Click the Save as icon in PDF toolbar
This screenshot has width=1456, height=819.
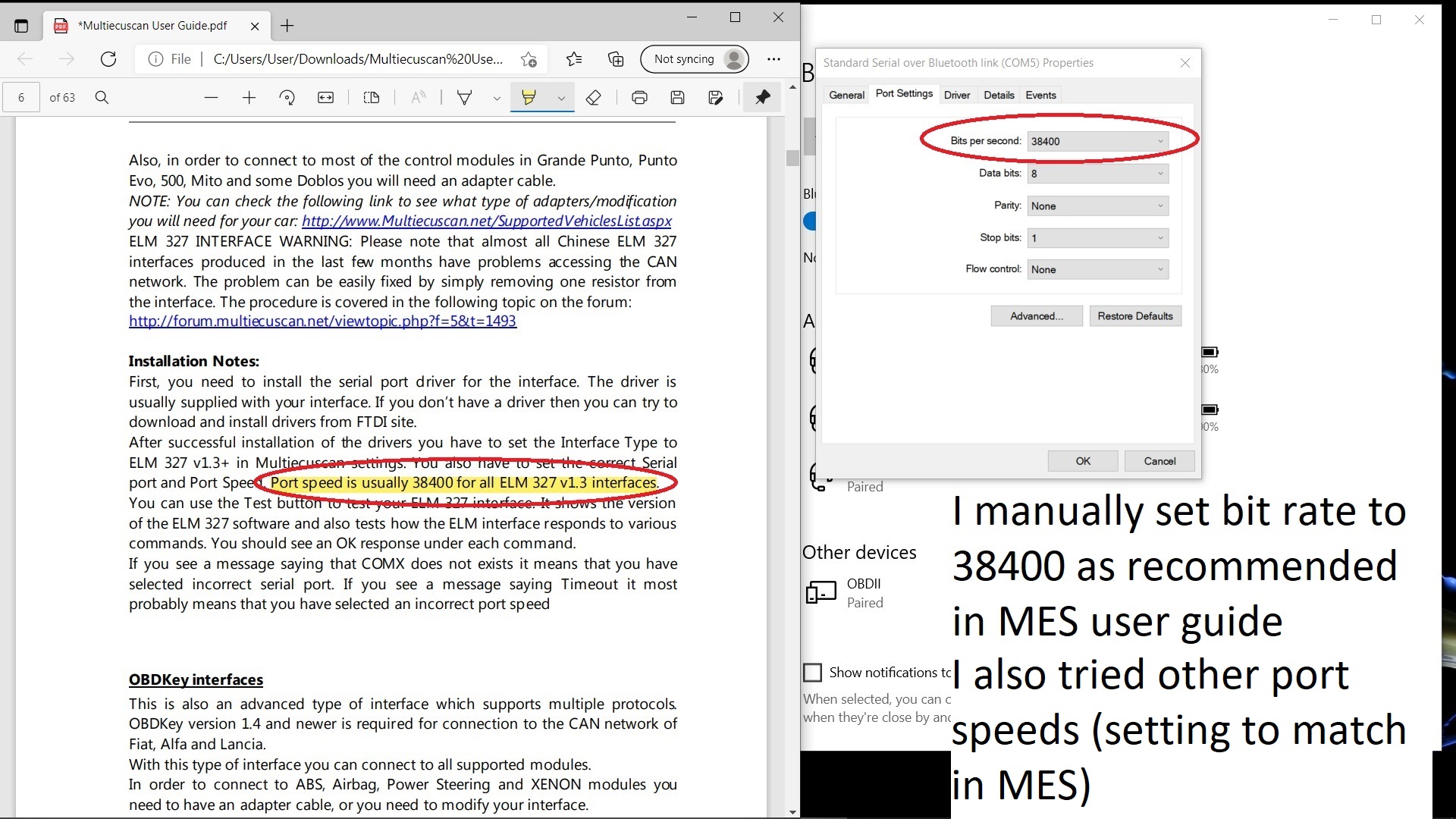pos(715,97)
